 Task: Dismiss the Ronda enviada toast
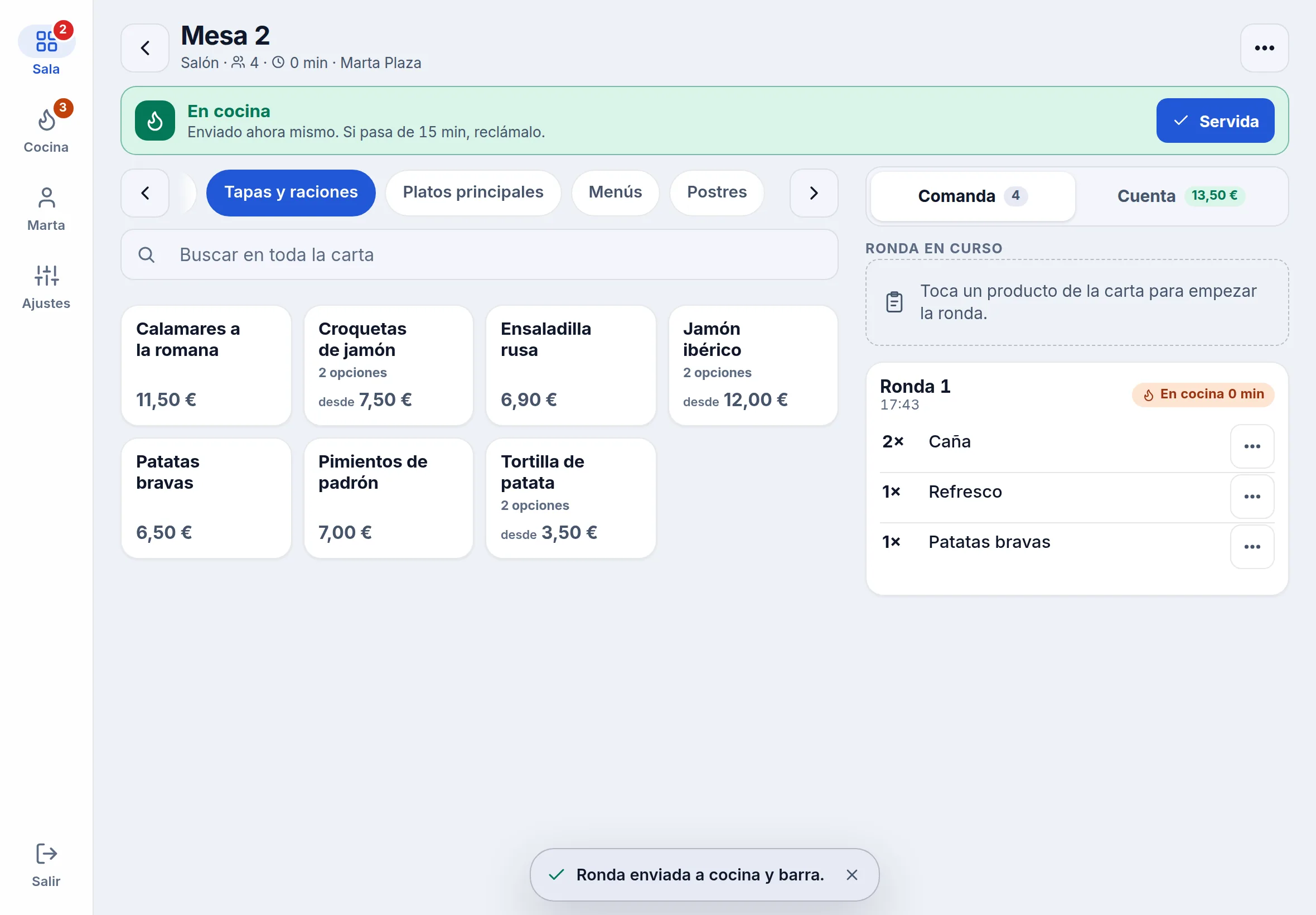(851, 874)
